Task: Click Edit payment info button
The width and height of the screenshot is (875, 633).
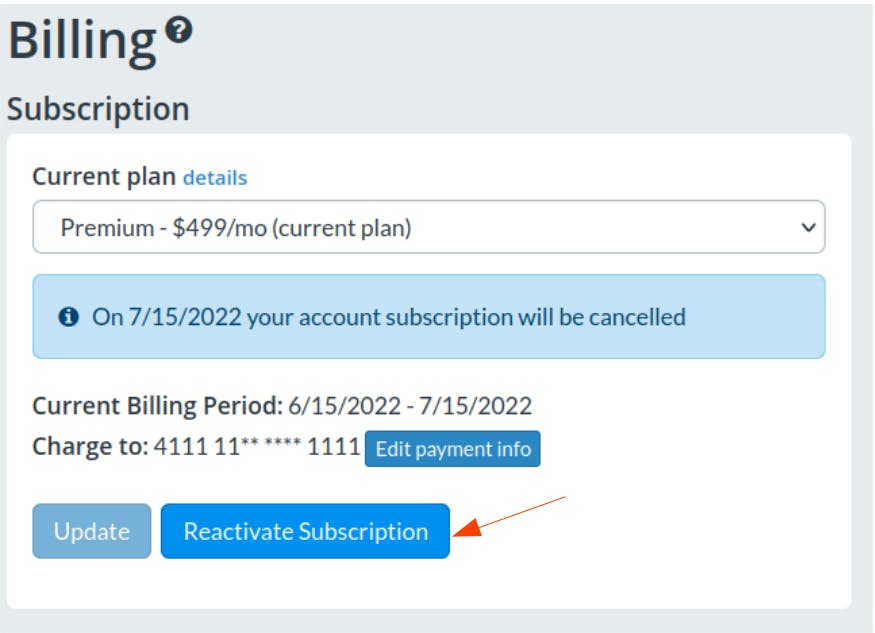Action: 452,449
